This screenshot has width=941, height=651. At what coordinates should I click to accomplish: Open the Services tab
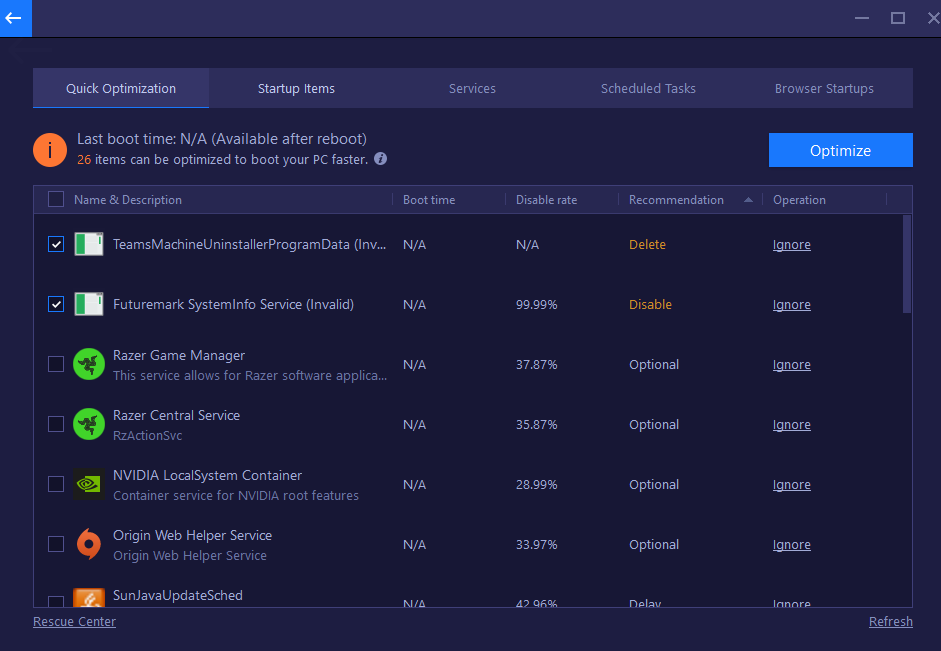pos(472,88)
